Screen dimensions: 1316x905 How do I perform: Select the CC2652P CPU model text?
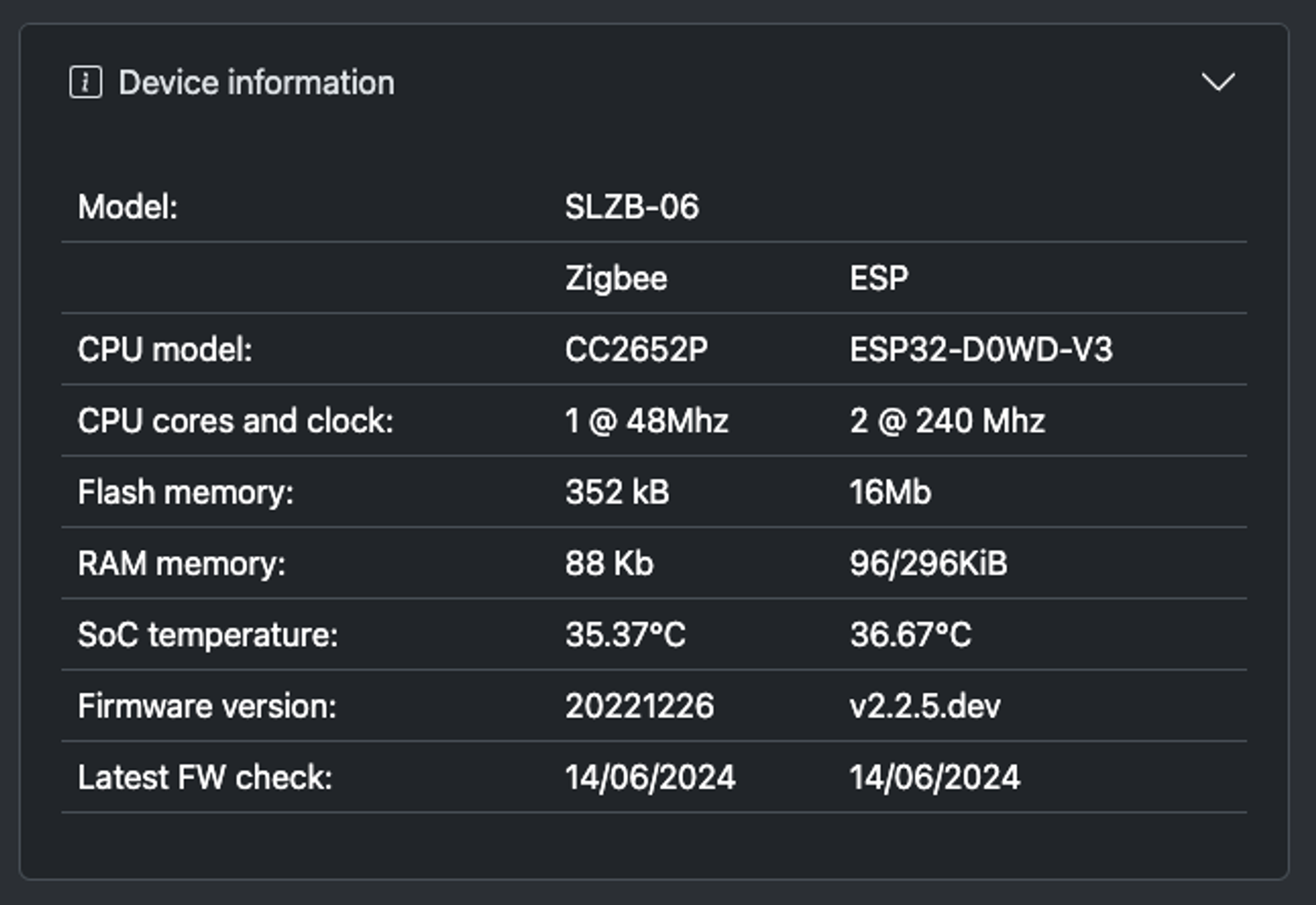(x=636, y=349)
